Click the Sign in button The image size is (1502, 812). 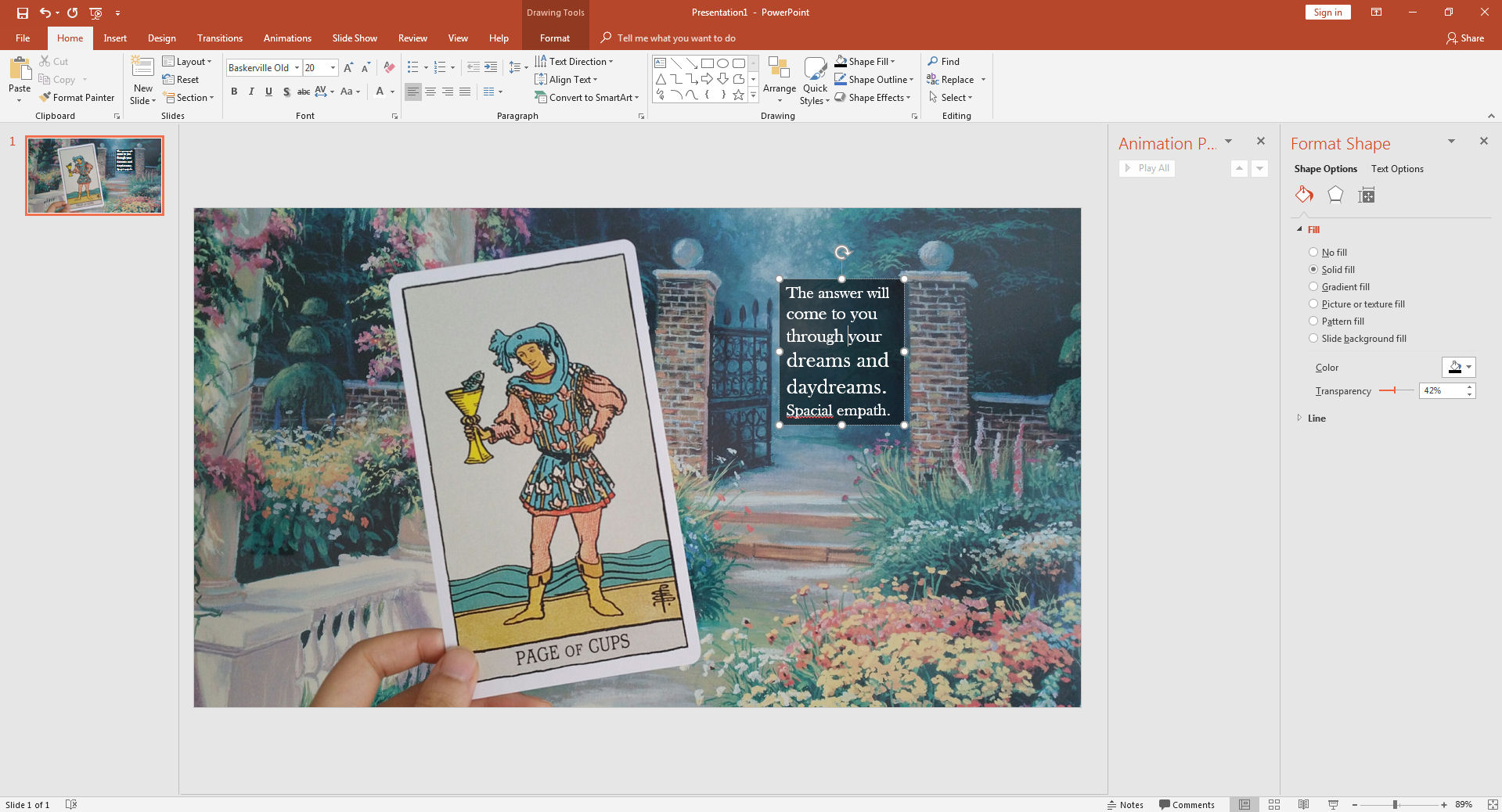click(1327, 13)
